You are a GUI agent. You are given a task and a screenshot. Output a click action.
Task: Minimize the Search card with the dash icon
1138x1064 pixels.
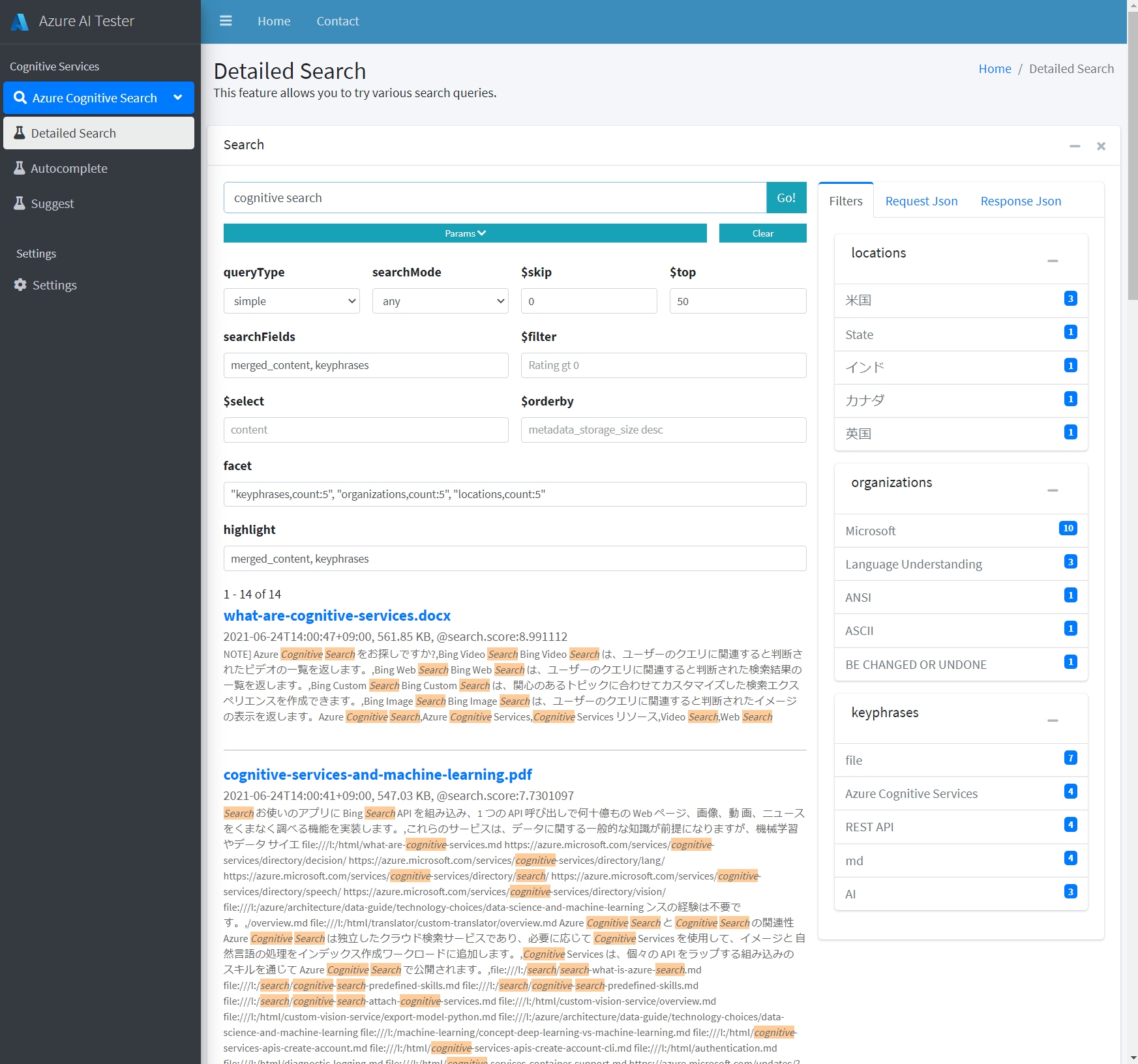[x=1075, y=146]
